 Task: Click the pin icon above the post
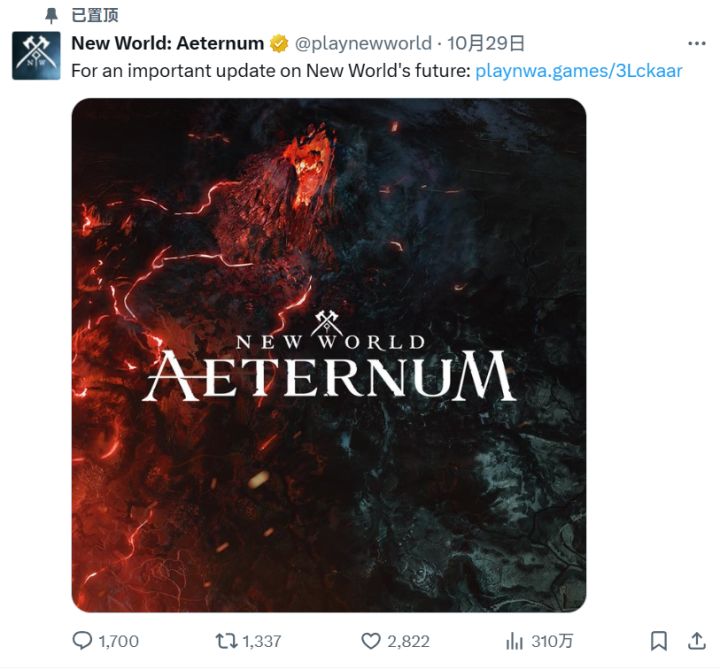[x=52, y=16]
